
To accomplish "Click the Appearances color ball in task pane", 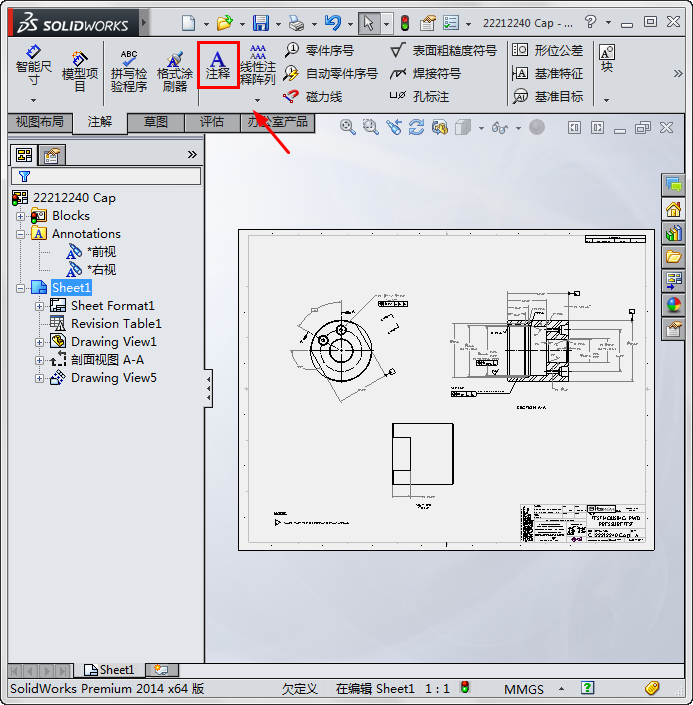I will click(x=674, y=304).
